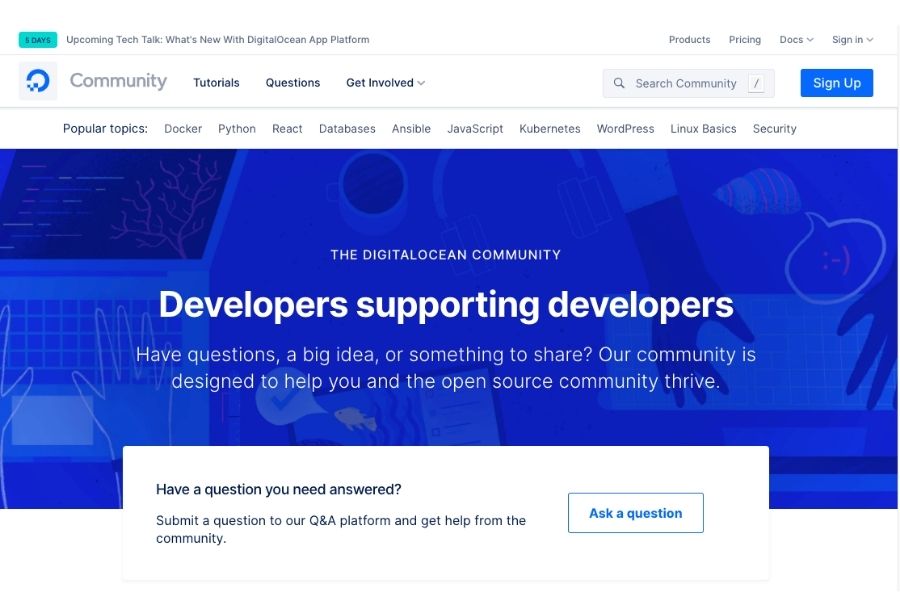Select the Docker popular topic
This screenshot has width=900, height=600.
tap(183, 129)
